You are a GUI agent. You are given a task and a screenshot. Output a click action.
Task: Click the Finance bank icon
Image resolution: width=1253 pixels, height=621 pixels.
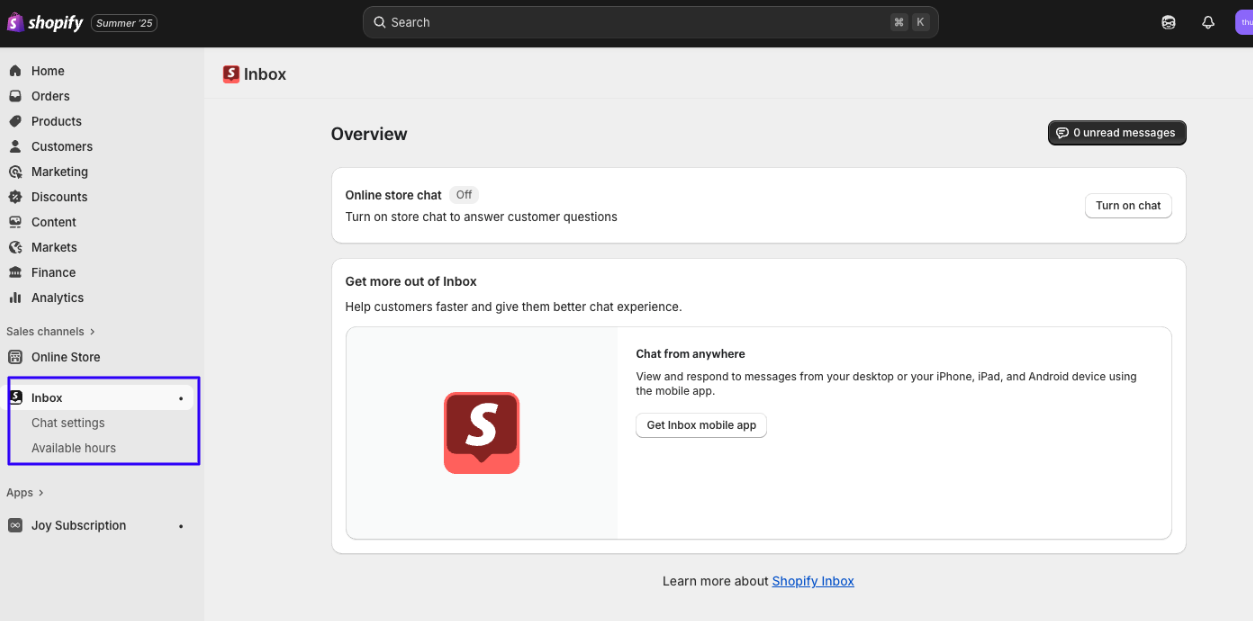(15, 272)
